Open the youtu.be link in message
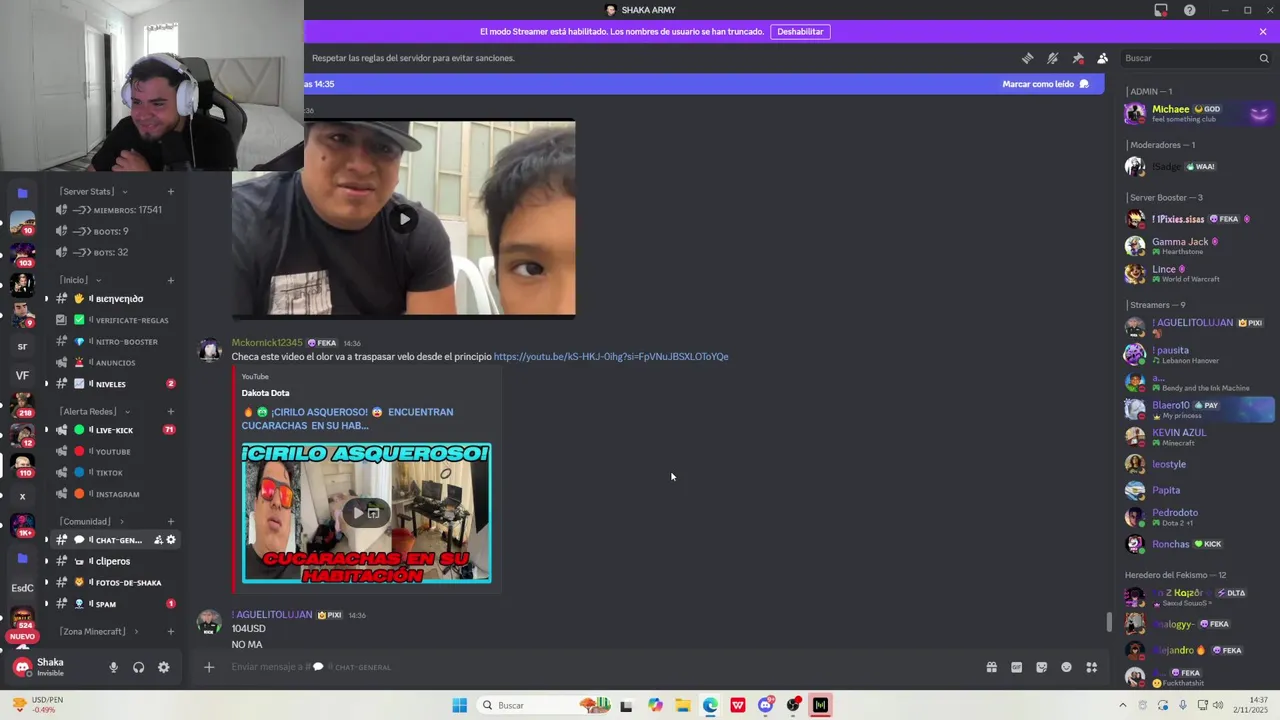1280x720 pixels. point(611,357)
